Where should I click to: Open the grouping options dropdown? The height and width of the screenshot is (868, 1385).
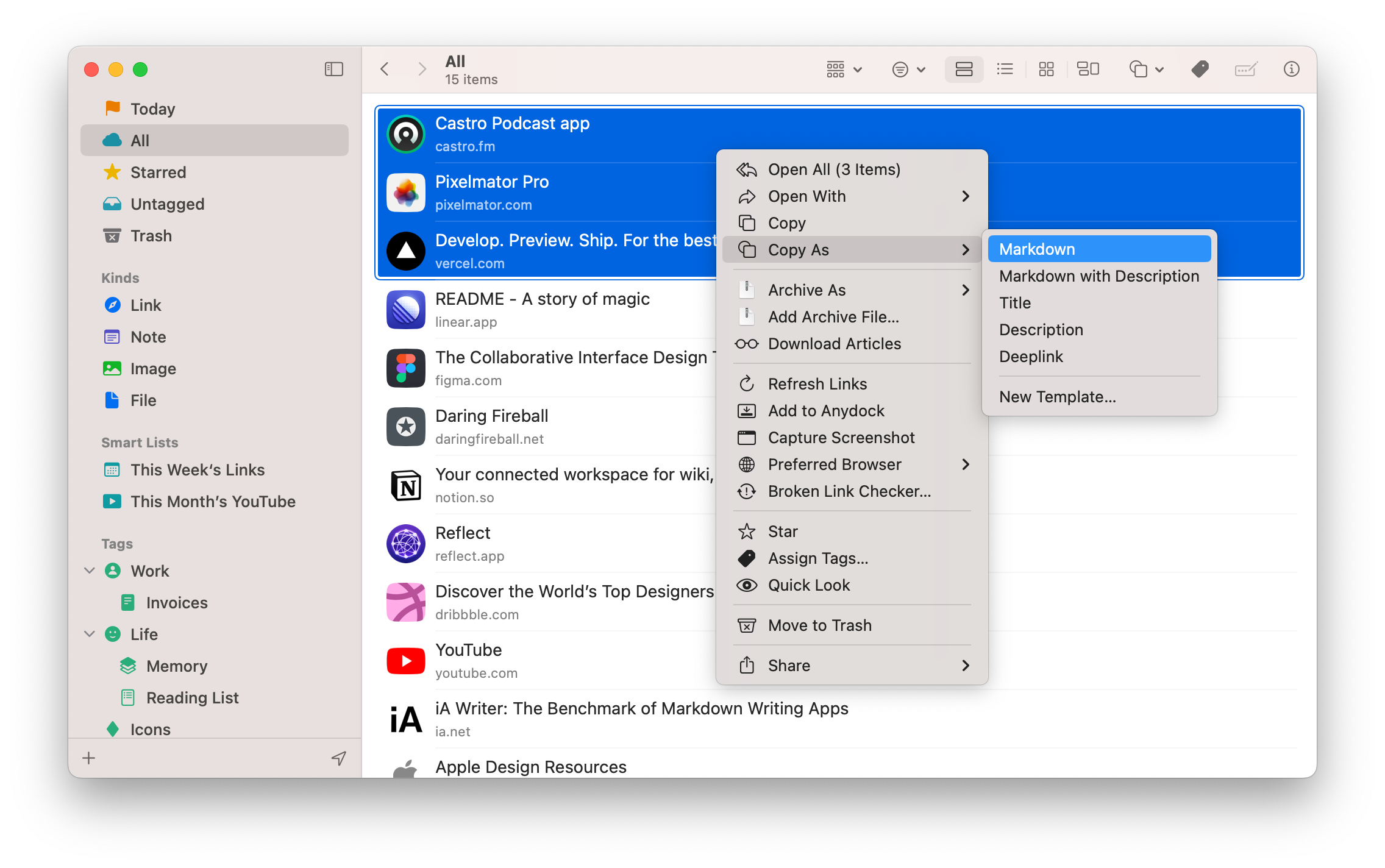843,69
